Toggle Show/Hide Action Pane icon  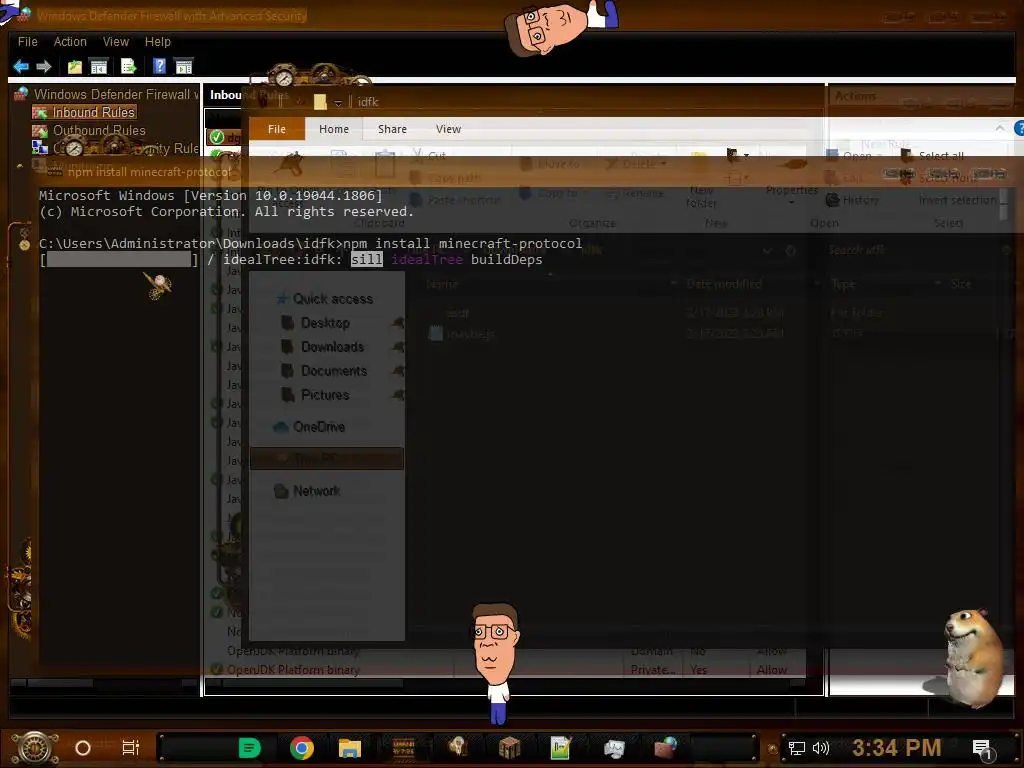coord(184,67)
